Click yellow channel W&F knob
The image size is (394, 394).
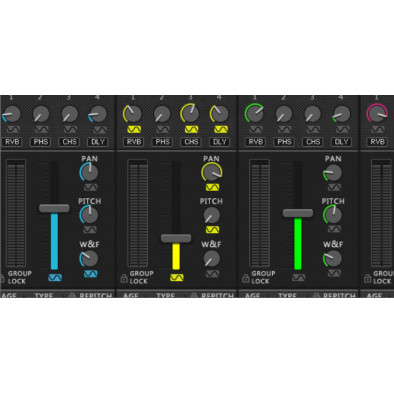click(212, 258)
